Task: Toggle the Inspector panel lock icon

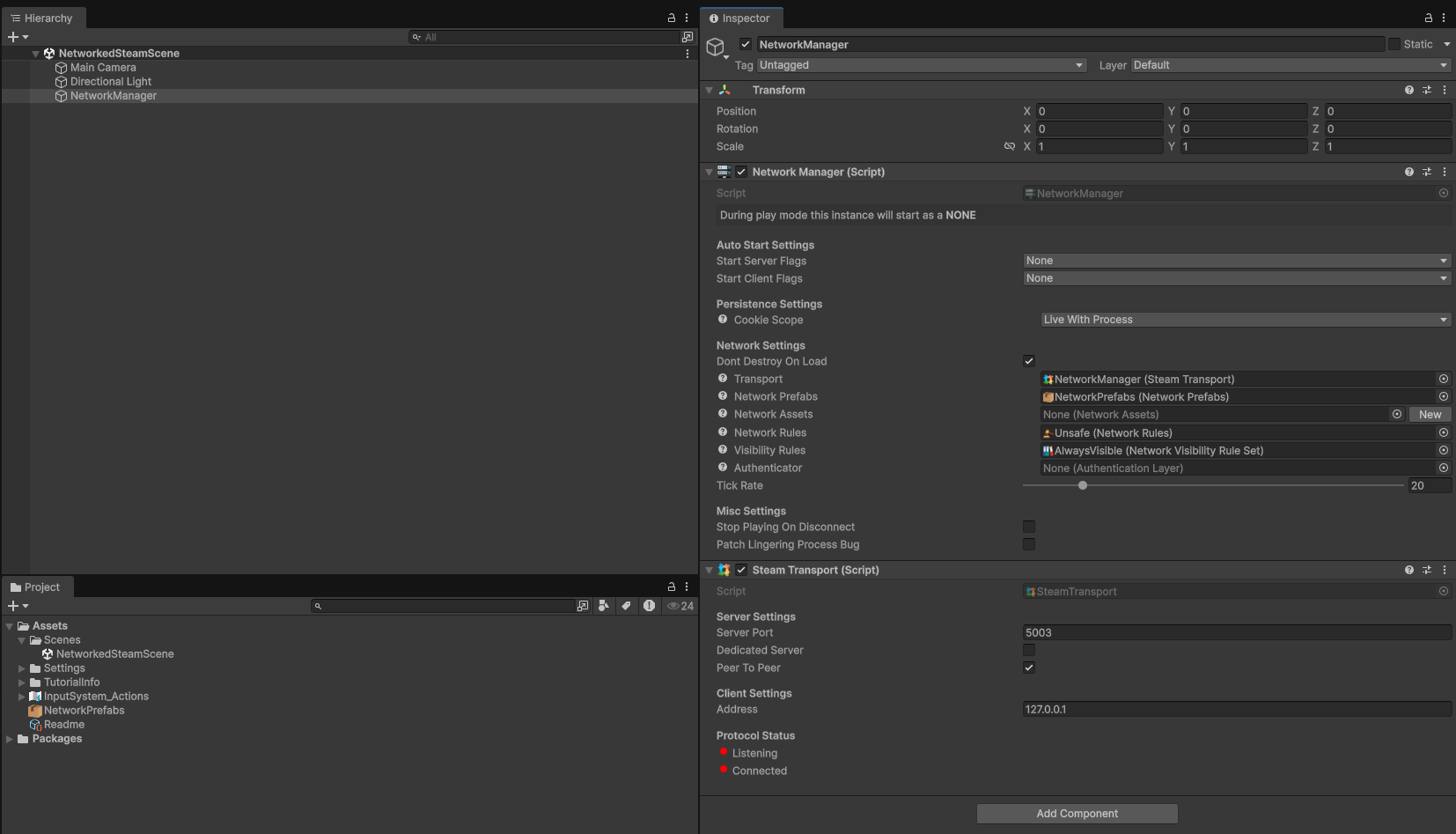Action: point(1429,18)
